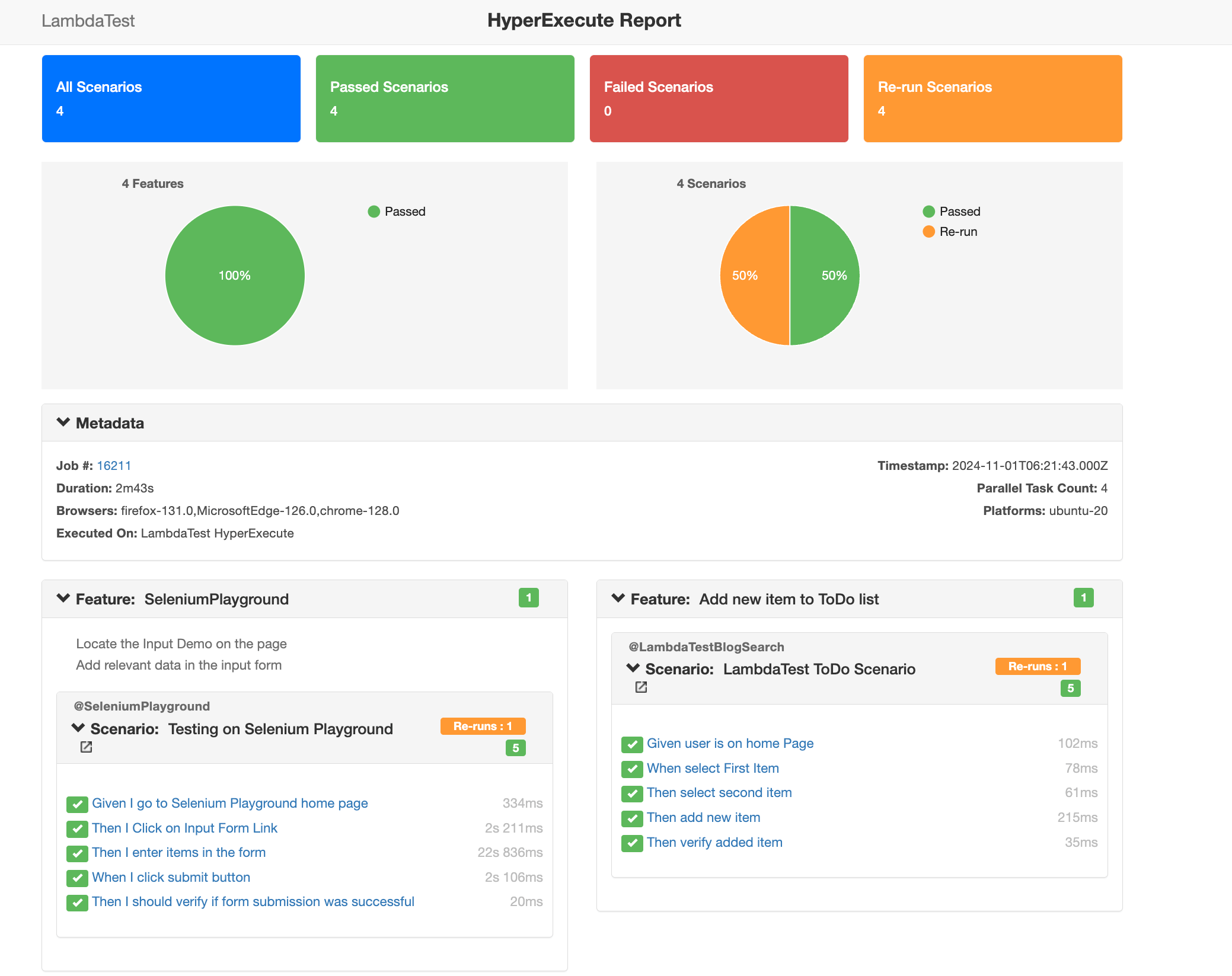The height and width of the screenshot is (976, 1232).
Task: Click green '1' badge on SeleniumPlayground feature
Action: point(528,598)
